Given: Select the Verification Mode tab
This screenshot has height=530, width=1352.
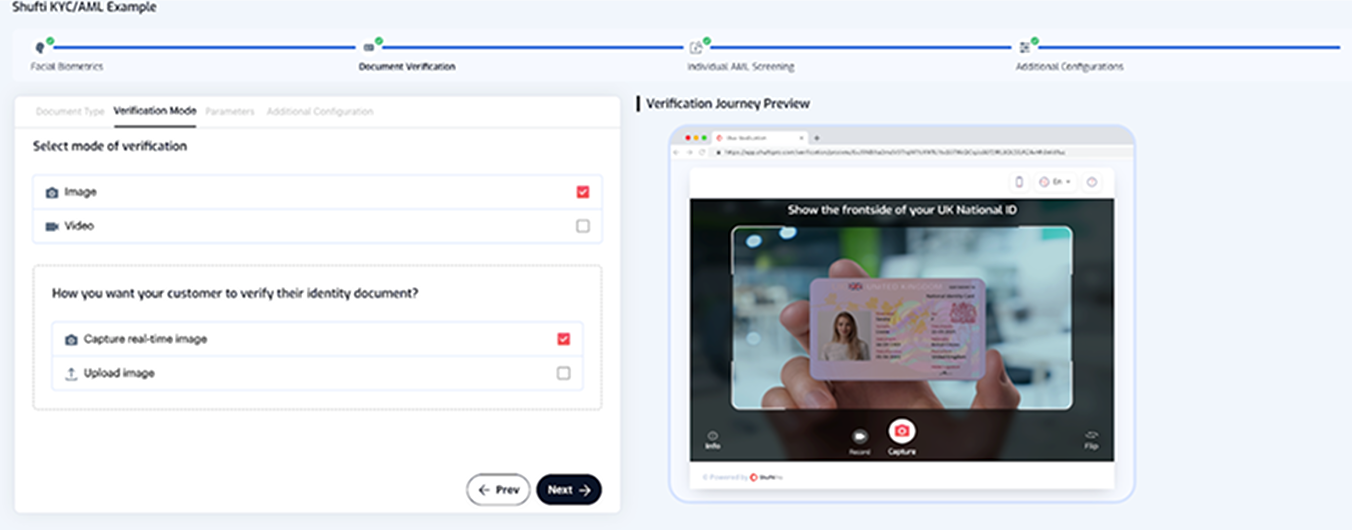Looking at the screenshot, I should pyautogui.click(x=155, y=111).
